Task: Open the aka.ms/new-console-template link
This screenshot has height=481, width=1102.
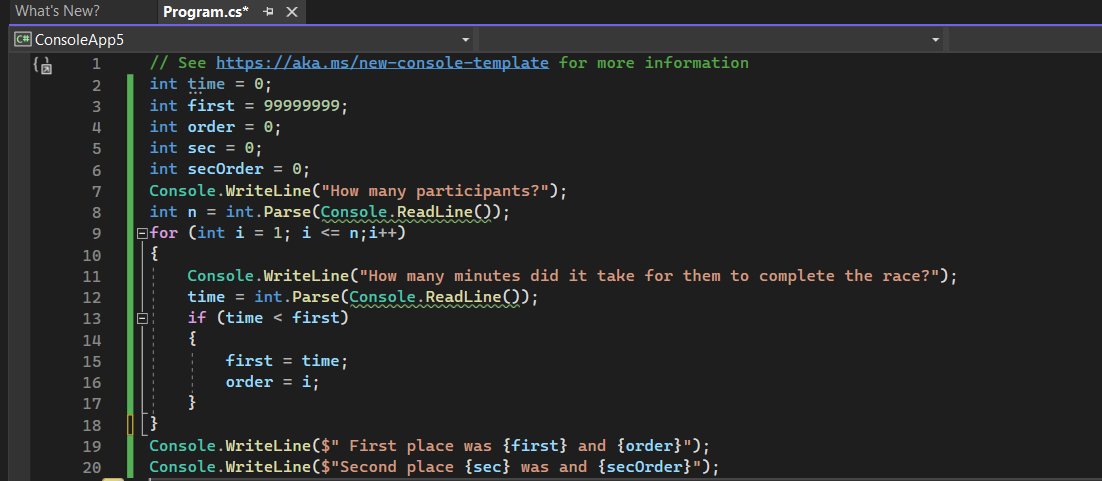Action: click(382, 63)
